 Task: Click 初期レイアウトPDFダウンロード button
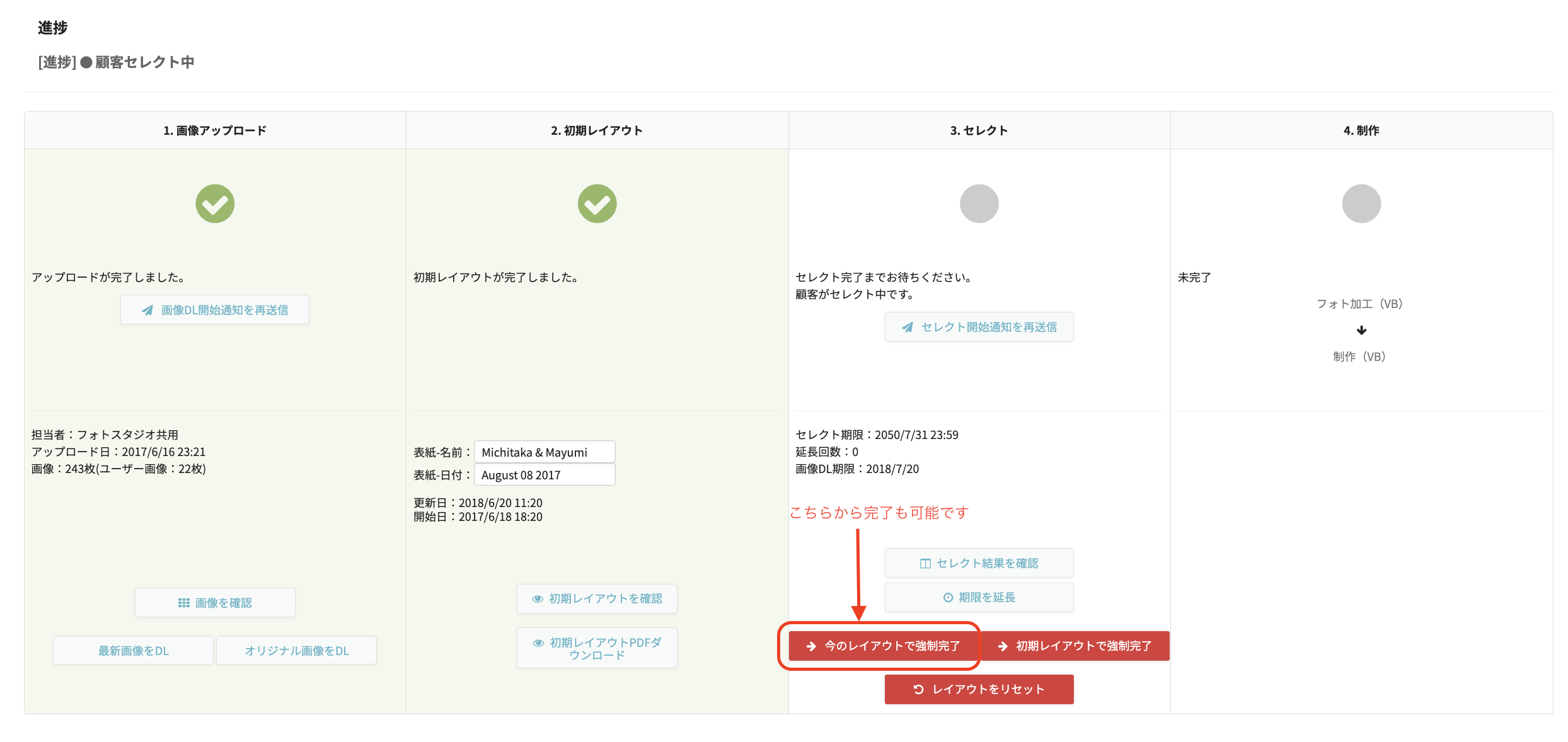(597, 648)
